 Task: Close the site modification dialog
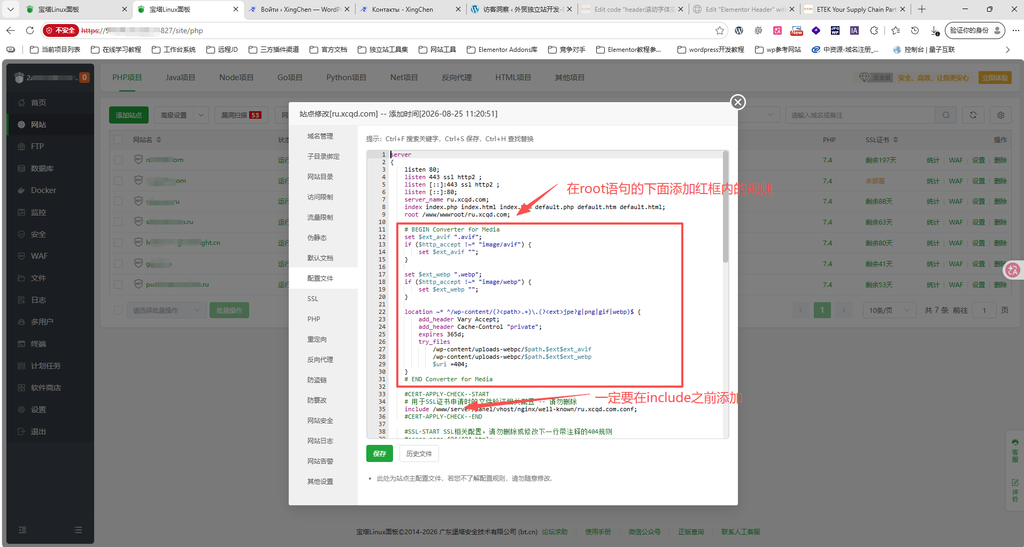pos(738,102)
